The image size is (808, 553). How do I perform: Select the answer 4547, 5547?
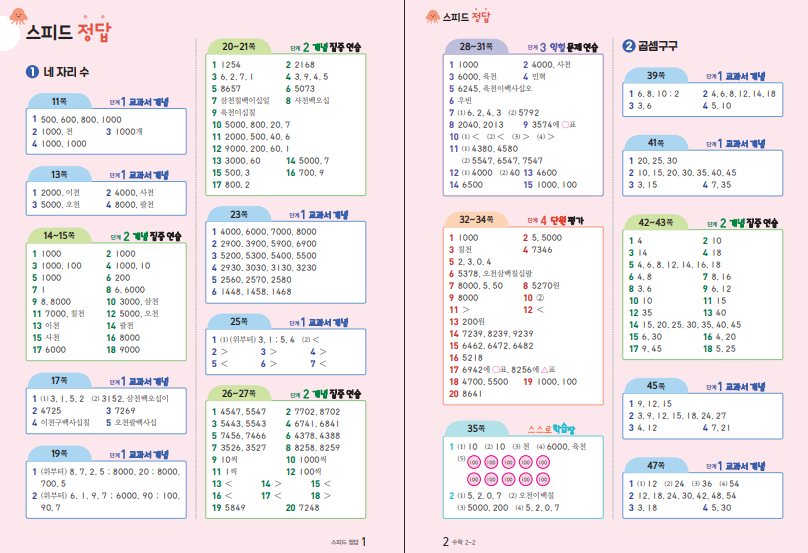pyautogui.click(x=243, y=412)
